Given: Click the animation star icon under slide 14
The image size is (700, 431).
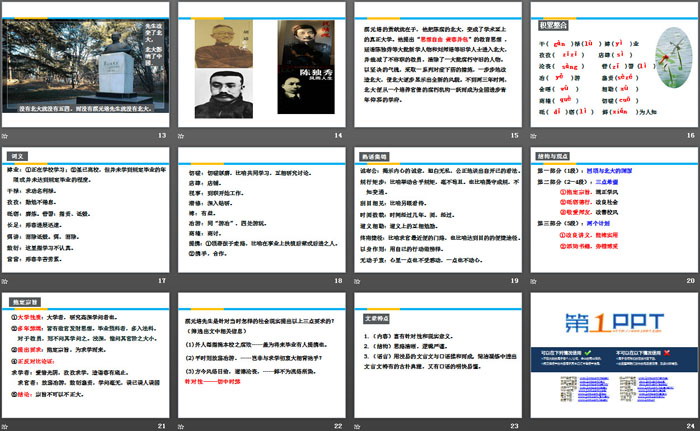Looking at the screenshot, I should (x=181, y=136).
